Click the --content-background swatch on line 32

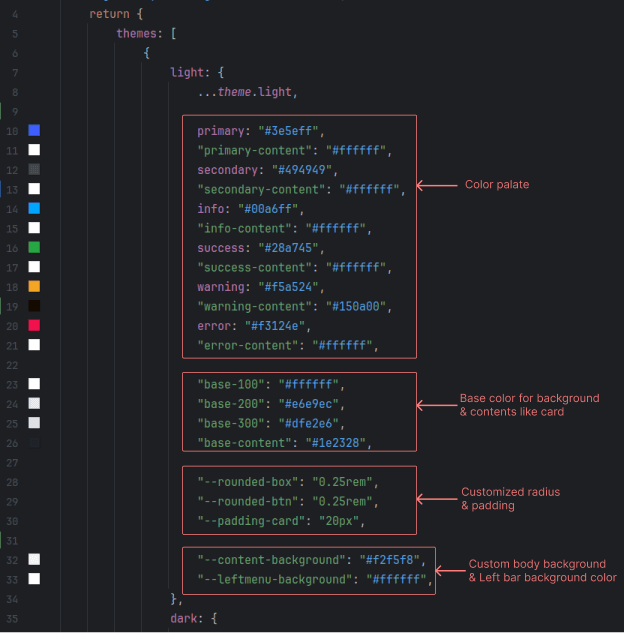pyautogui.click(x=34, y=559)
